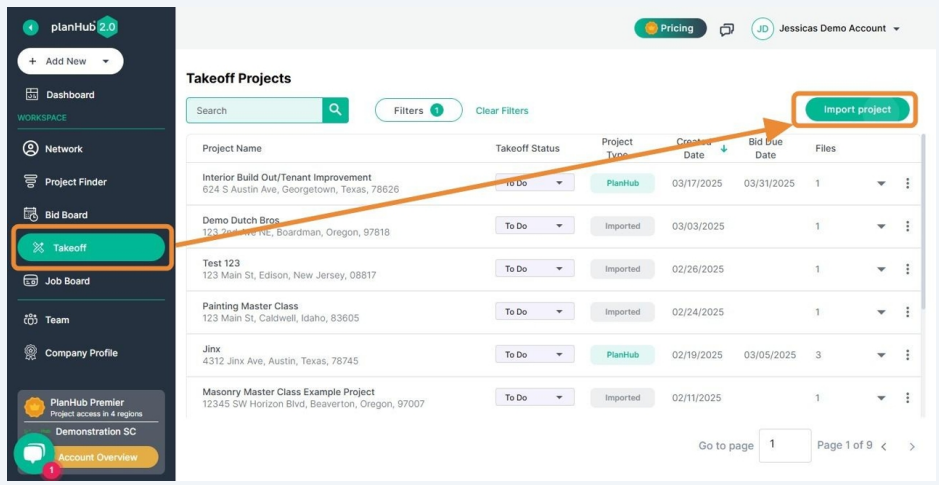Open the Demo Dutch Bros project
This screenshot has height=485, width=939.
[x=241, y=220]
